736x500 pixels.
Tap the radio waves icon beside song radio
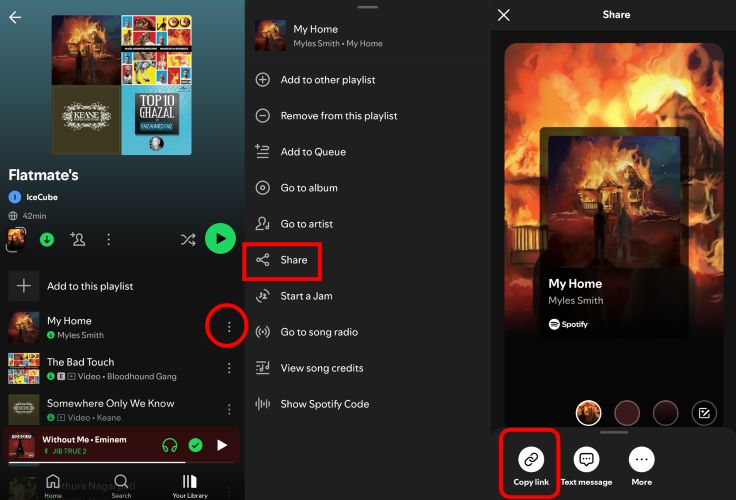point(262,332)
